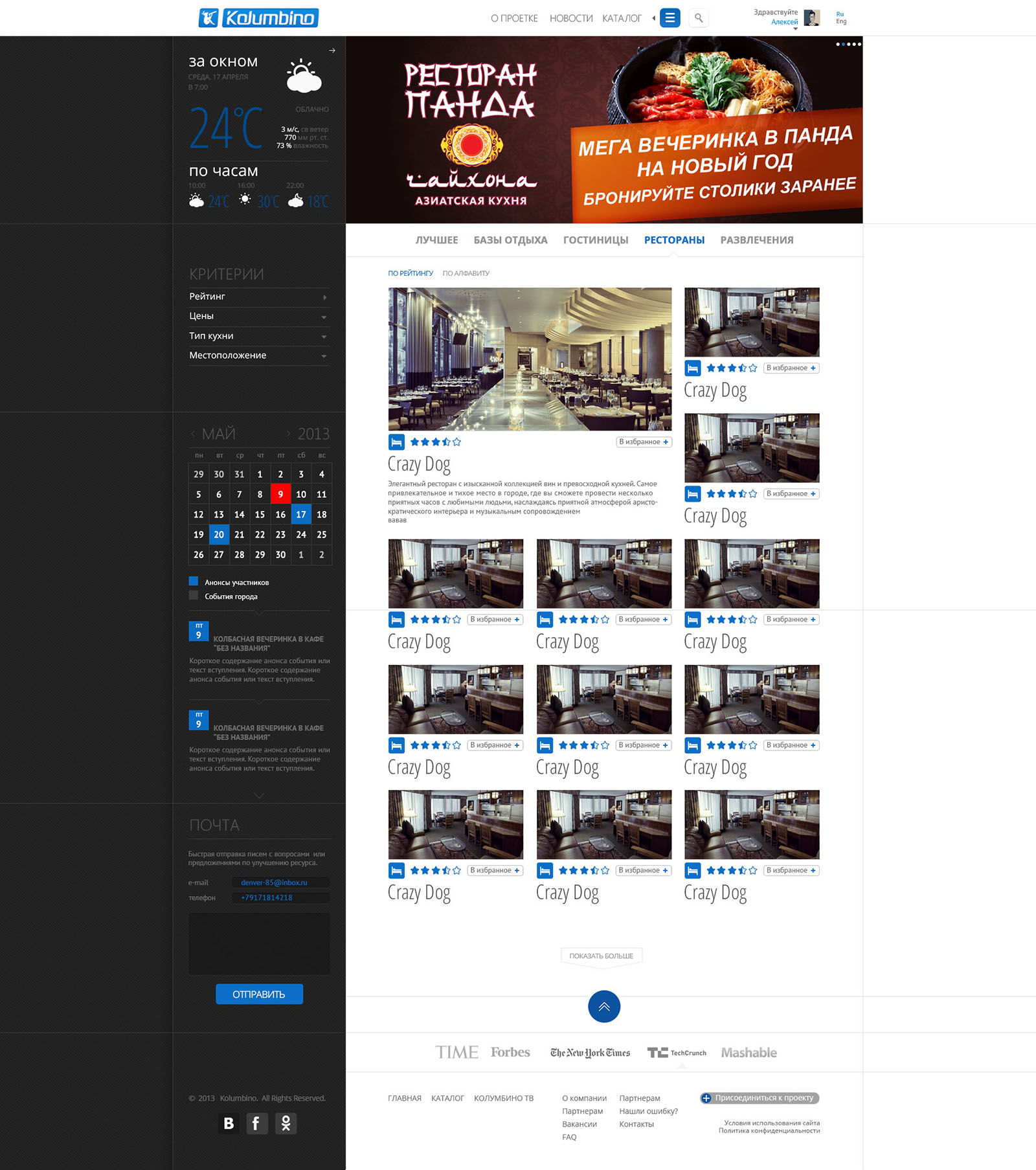Screen dimensions: 1036x1170
Task: Select red-highlighted day 9 in calendar
Action: [x=280, y=494]
